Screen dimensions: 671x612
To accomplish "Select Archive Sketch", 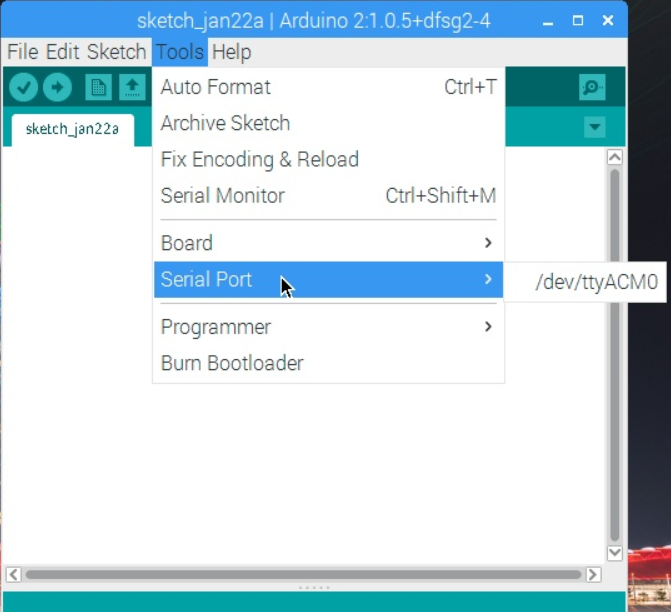I will [x=329, y=123].
